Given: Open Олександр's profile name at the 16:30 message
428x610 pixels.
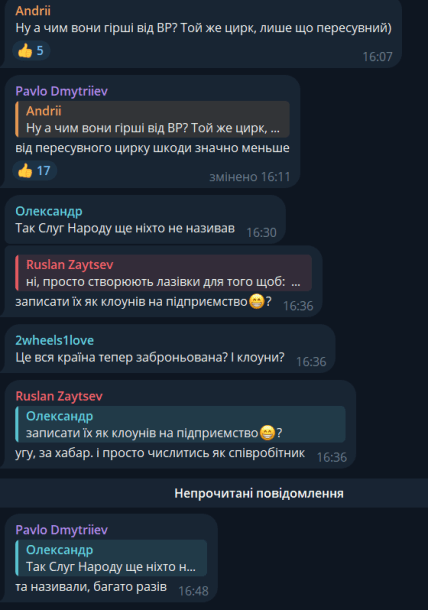Looking at the screenshot, I should 49,211.
